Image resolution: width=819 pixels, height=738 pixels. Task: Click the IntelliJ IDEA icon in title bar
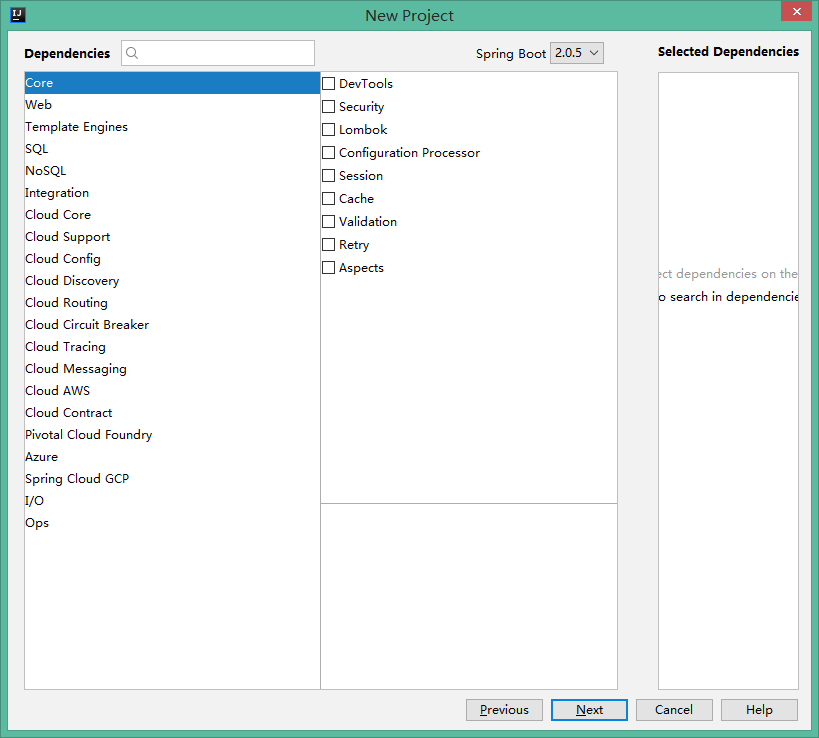click(18, 15)
